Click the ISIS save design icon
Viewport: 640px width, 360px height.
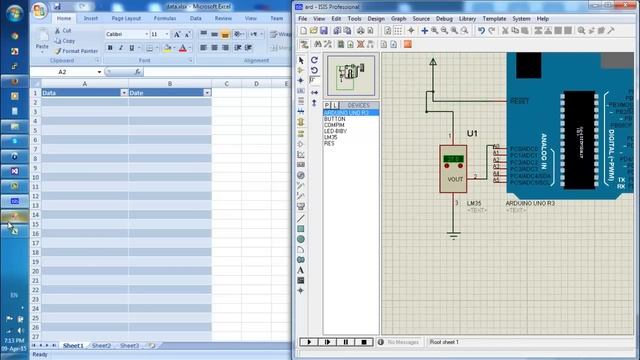324,31
